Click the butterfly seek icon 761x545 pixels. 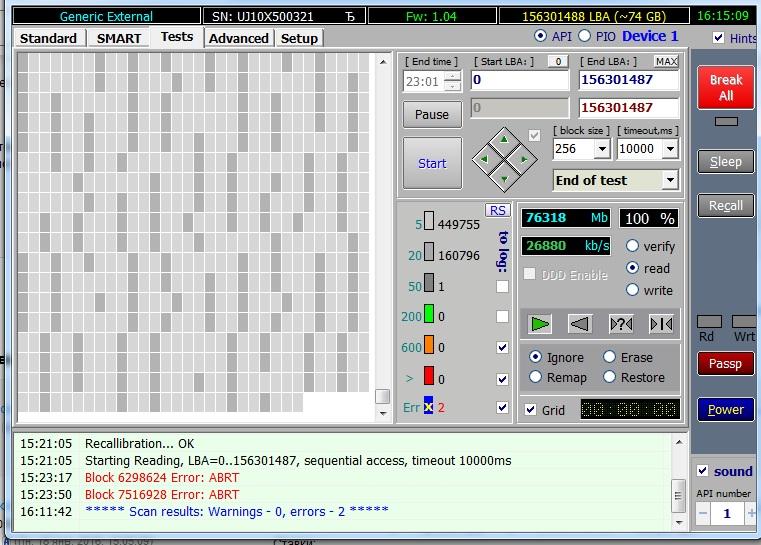tap(661, 324)
